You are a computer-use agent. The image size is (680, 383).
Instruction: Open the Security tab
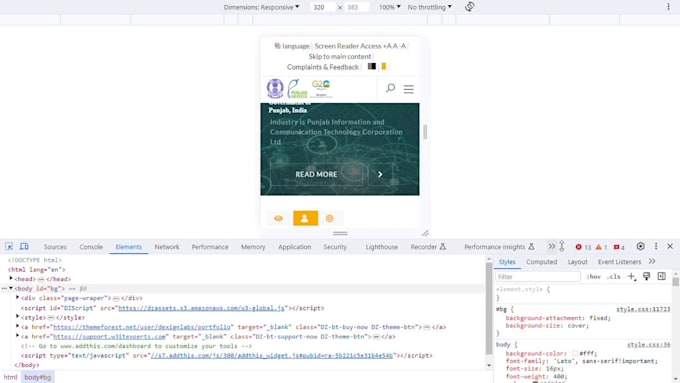[x=335, y=247]
